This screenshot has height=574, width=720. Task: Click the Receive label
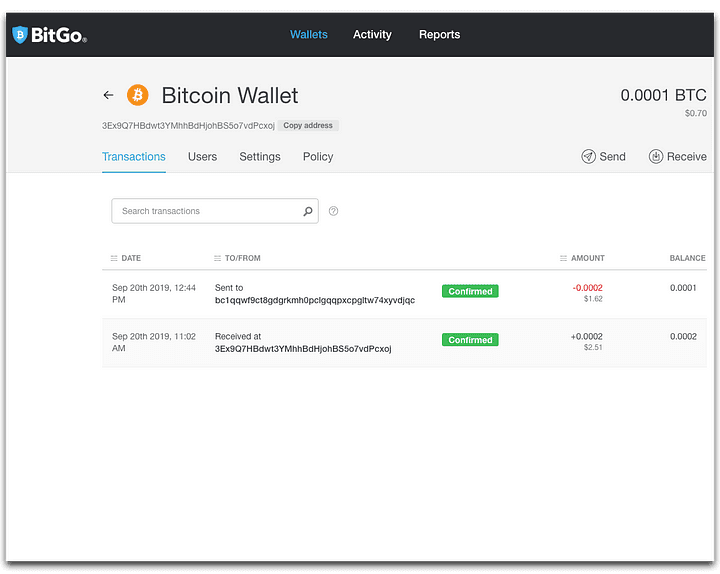686,157
